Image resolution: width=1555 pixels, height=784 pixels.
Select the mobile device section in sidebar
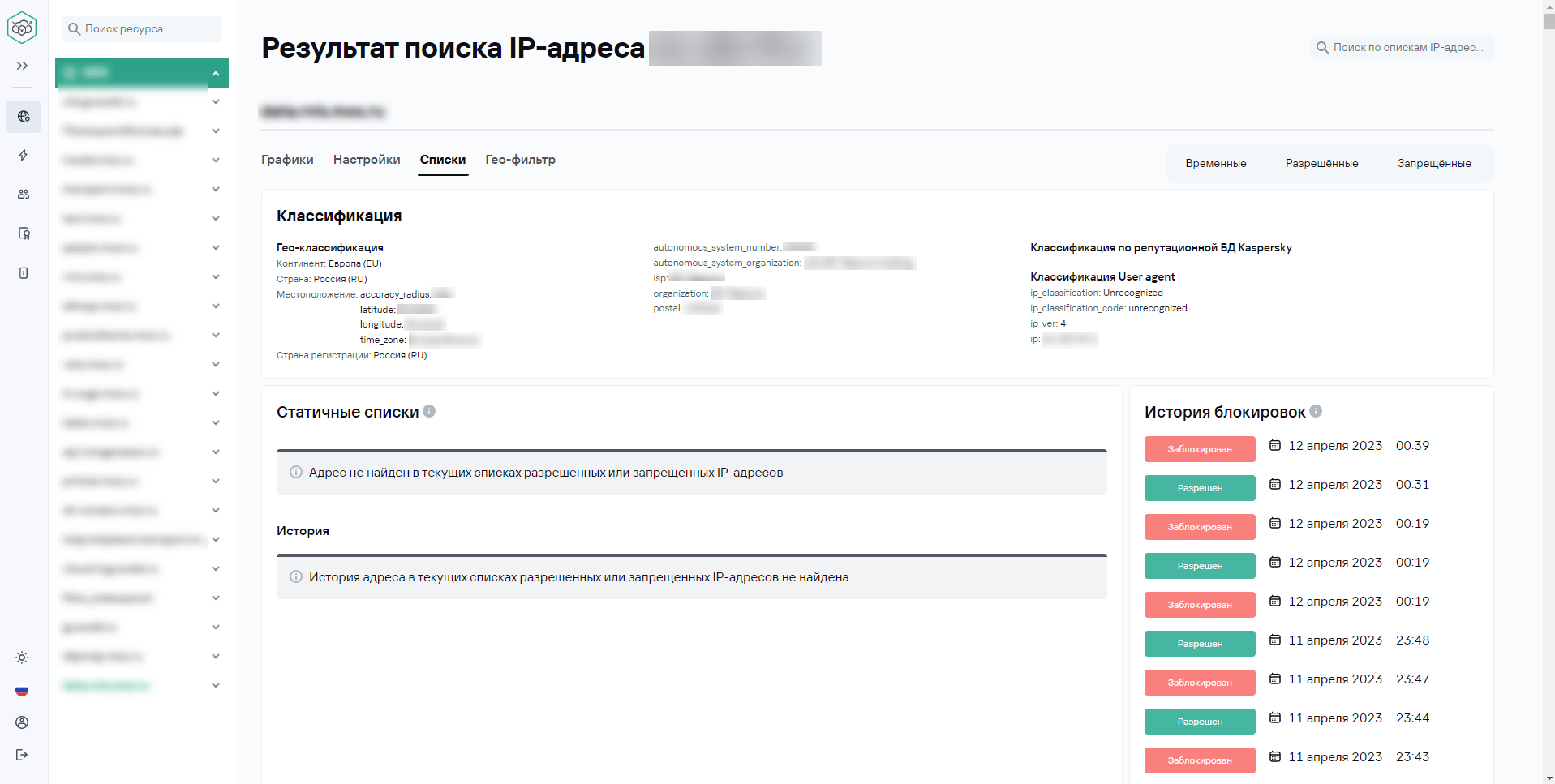(x=23, y=273)
